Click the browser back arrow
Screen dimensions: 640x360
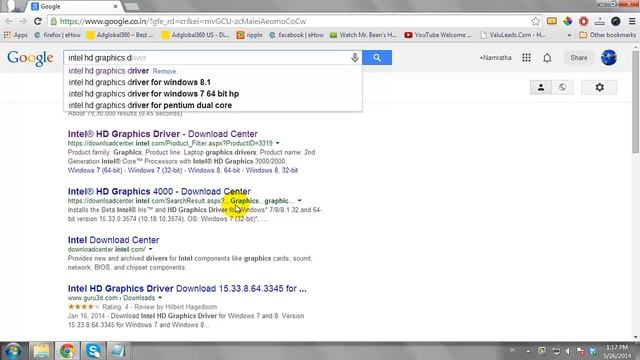pos(9,21)
